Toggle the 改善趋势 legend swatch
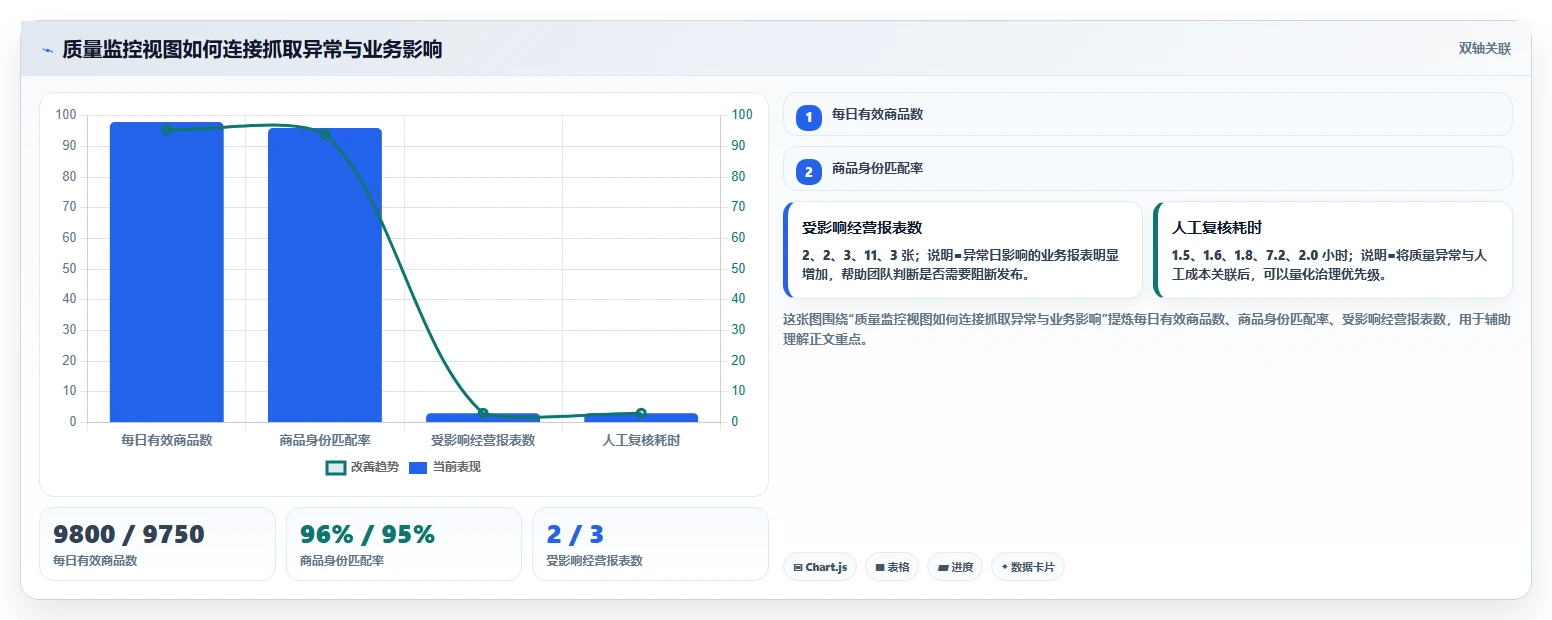 336,467
